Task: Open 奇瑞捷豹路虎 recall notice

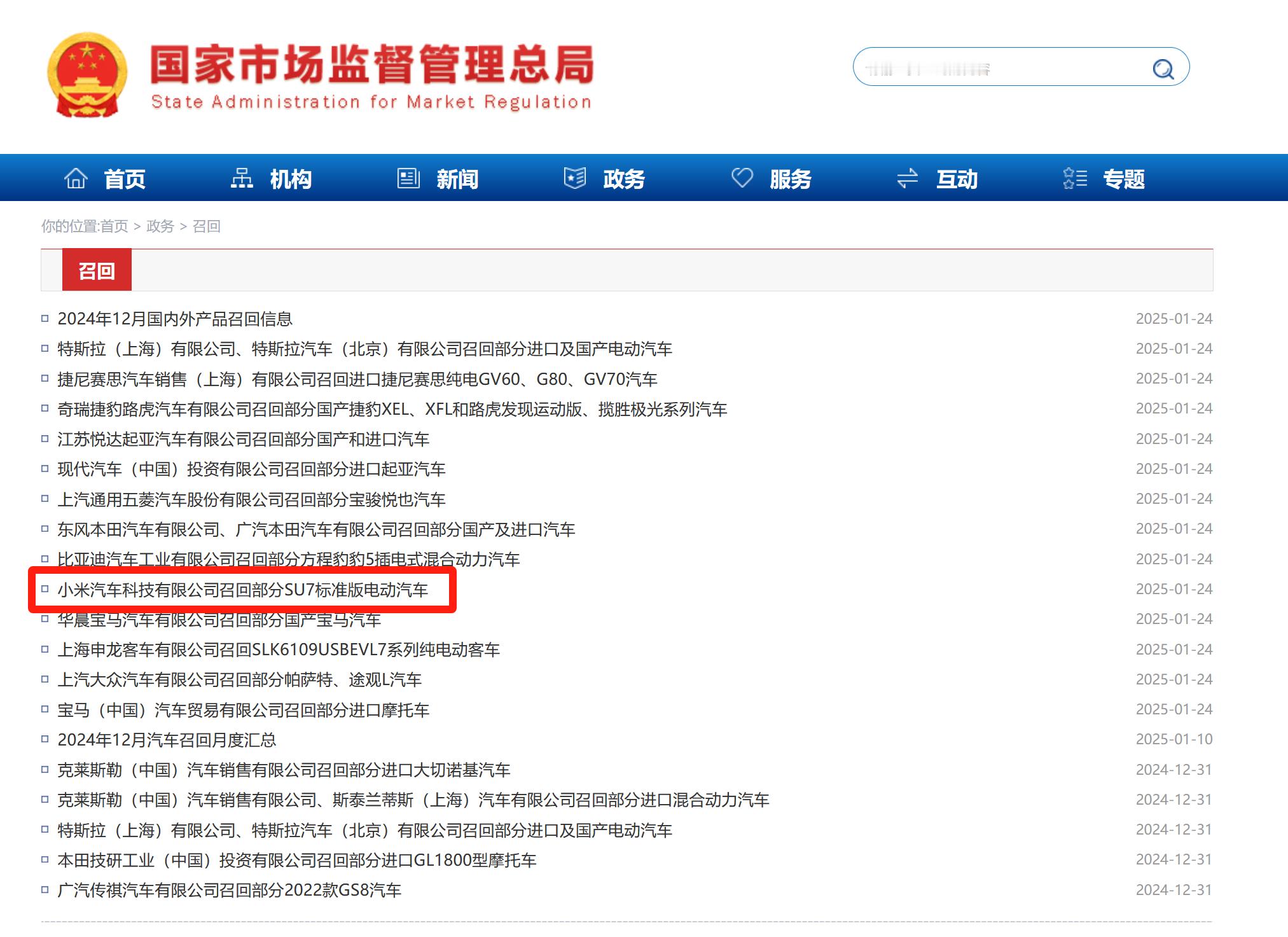Action: coord(392,409)
